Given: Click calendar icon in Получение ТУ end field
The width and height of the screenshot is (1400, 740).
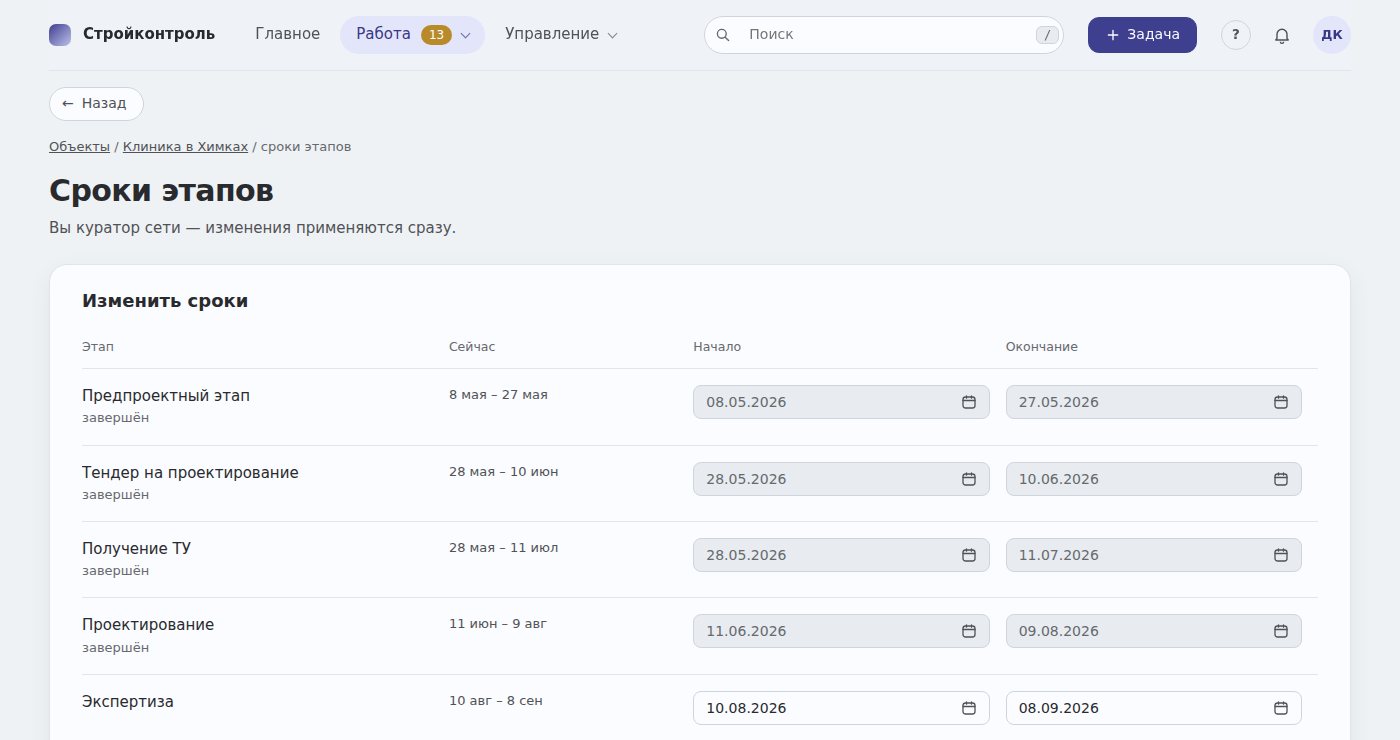Looking at the screenshot, I should point(1280,555).
